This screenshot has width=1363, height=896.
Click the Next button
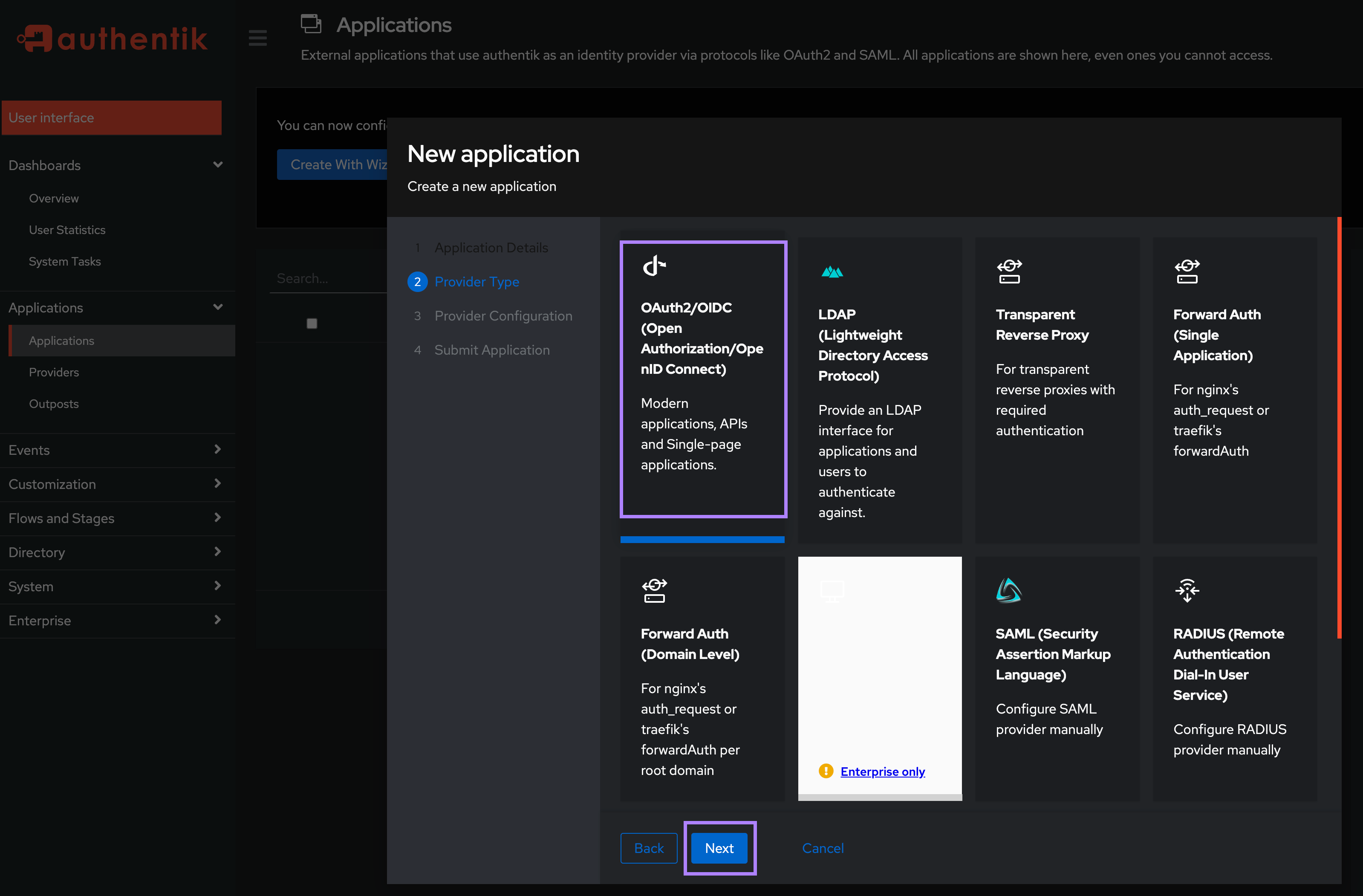(718, 847)
